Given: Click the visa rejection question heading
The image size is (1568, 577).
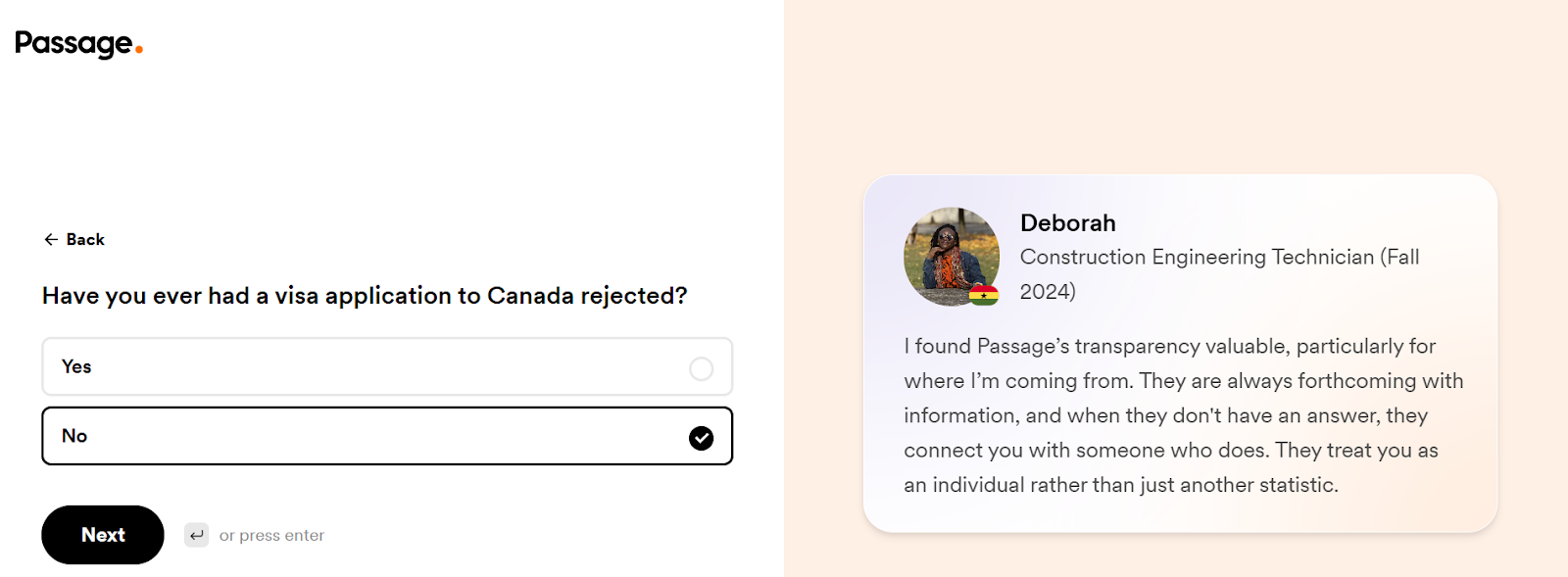Looking at the screenshot, I should click(x=365, y=296).
